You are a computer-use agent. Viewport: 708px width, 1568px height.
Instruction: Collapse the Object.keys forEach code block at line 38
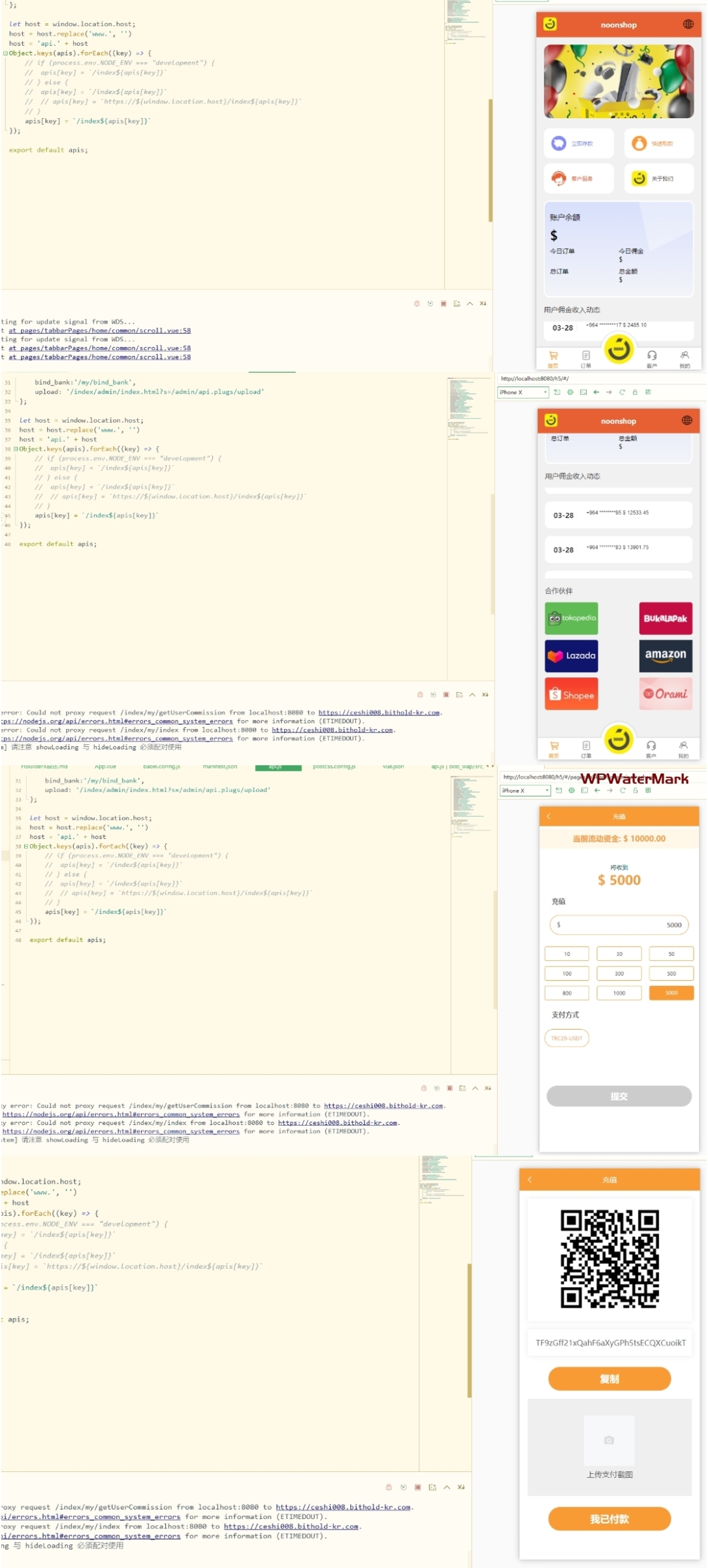point(16,449)
